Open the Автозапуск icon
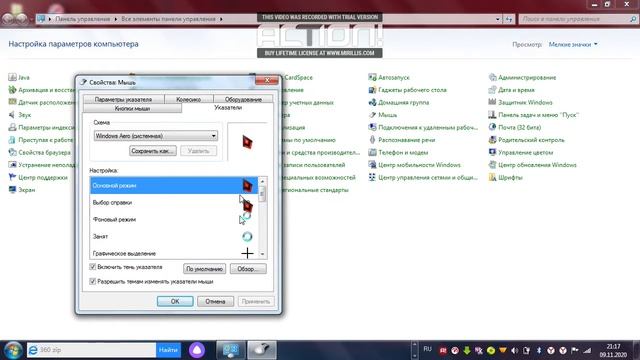The height and width of the screenshot is (360, 640). (x=372, y=77)
